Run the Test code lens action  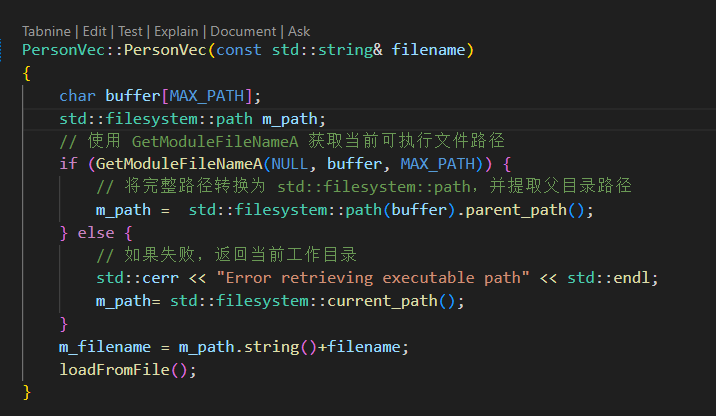coord(130,32)
